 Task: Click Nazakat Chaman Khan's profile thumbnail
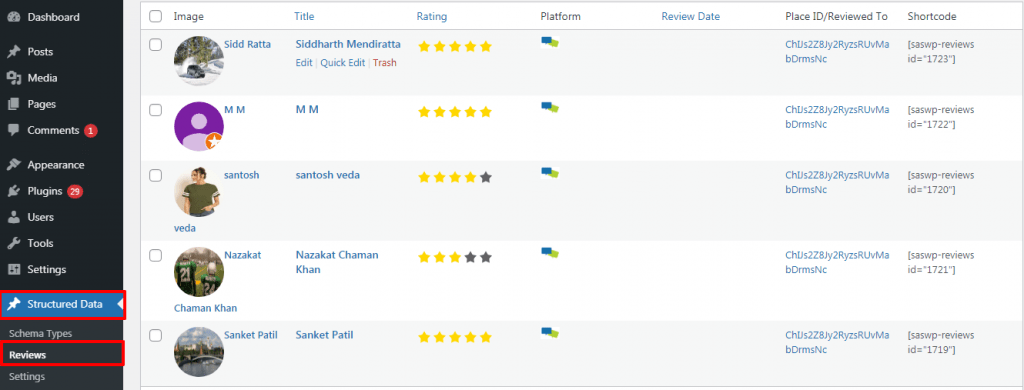(x=199, y=272)
